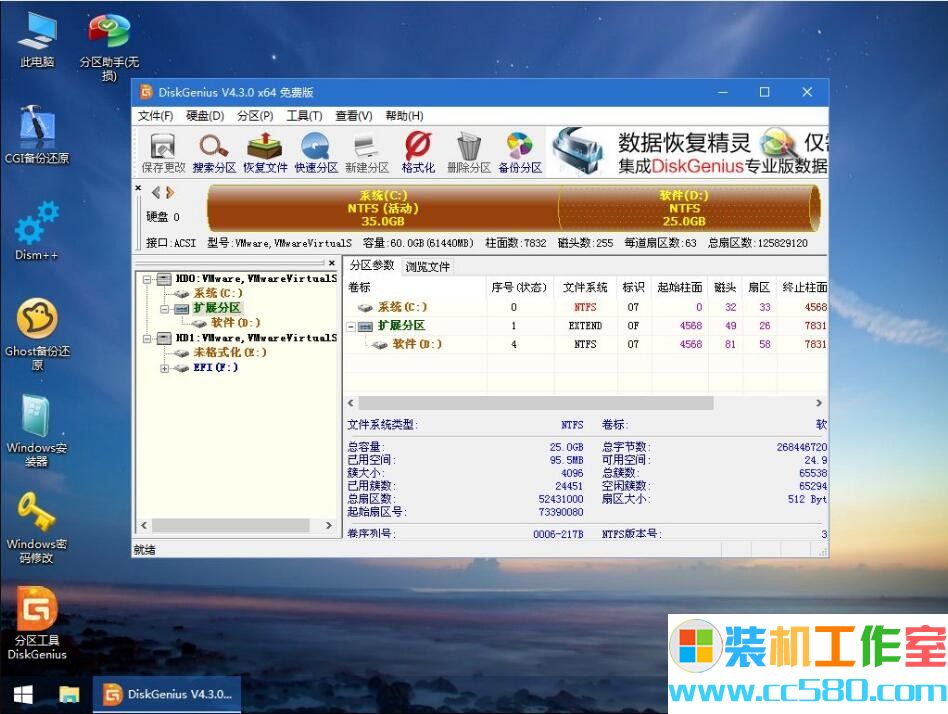Click the Save Changes (保存更改) toolbar icon
Viewport: 948px width, 714px height.
(x=163, y=153)
